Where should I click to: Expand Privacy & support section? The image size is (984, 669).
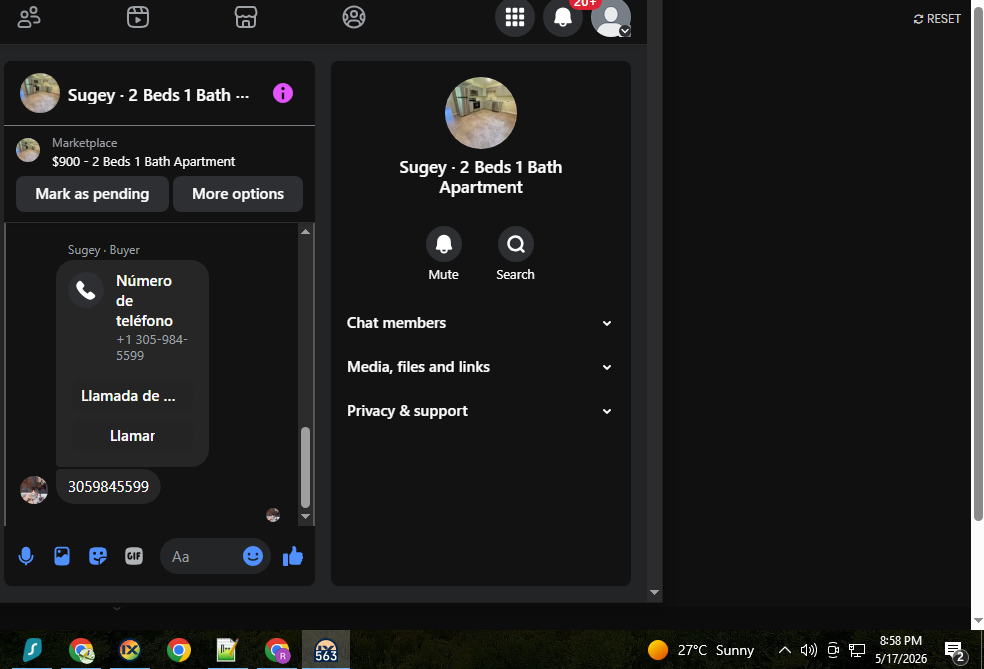tap(479, 411)
